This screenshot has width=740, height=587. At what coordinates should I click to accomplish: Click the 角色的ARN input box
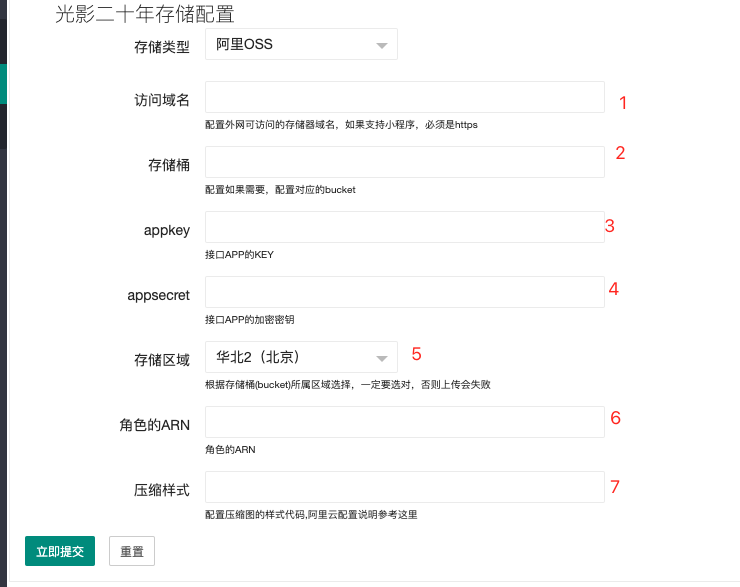(x=404, y=422)
